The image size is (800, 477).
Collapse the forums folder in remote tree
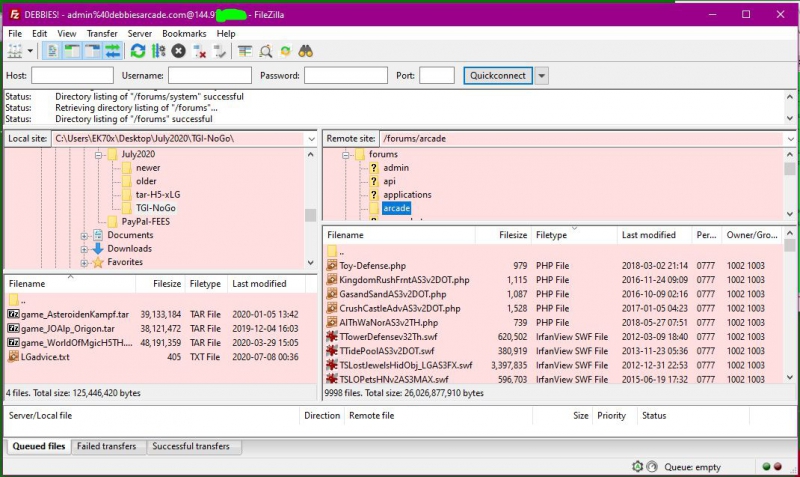(345, 155)
